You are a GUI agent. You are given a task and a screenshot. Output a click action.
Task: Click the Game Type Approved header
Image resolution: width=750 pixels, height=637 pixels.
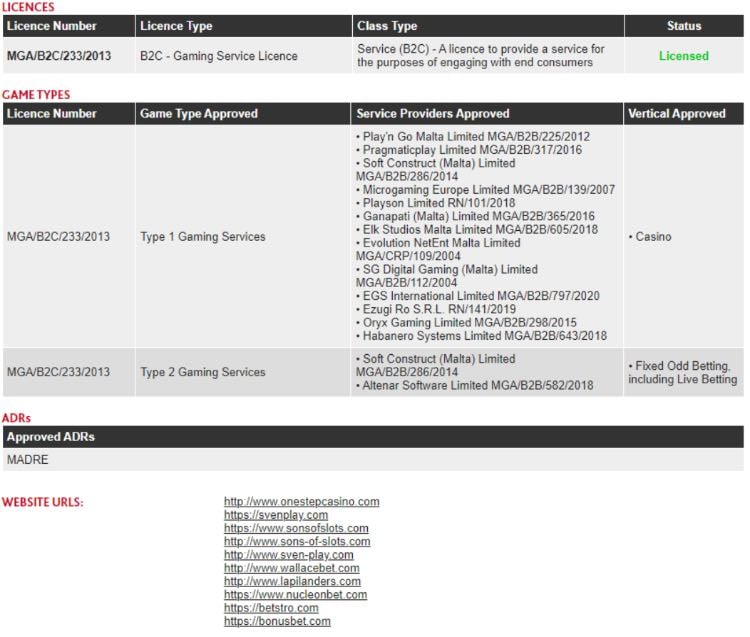(x=243, y=113)
